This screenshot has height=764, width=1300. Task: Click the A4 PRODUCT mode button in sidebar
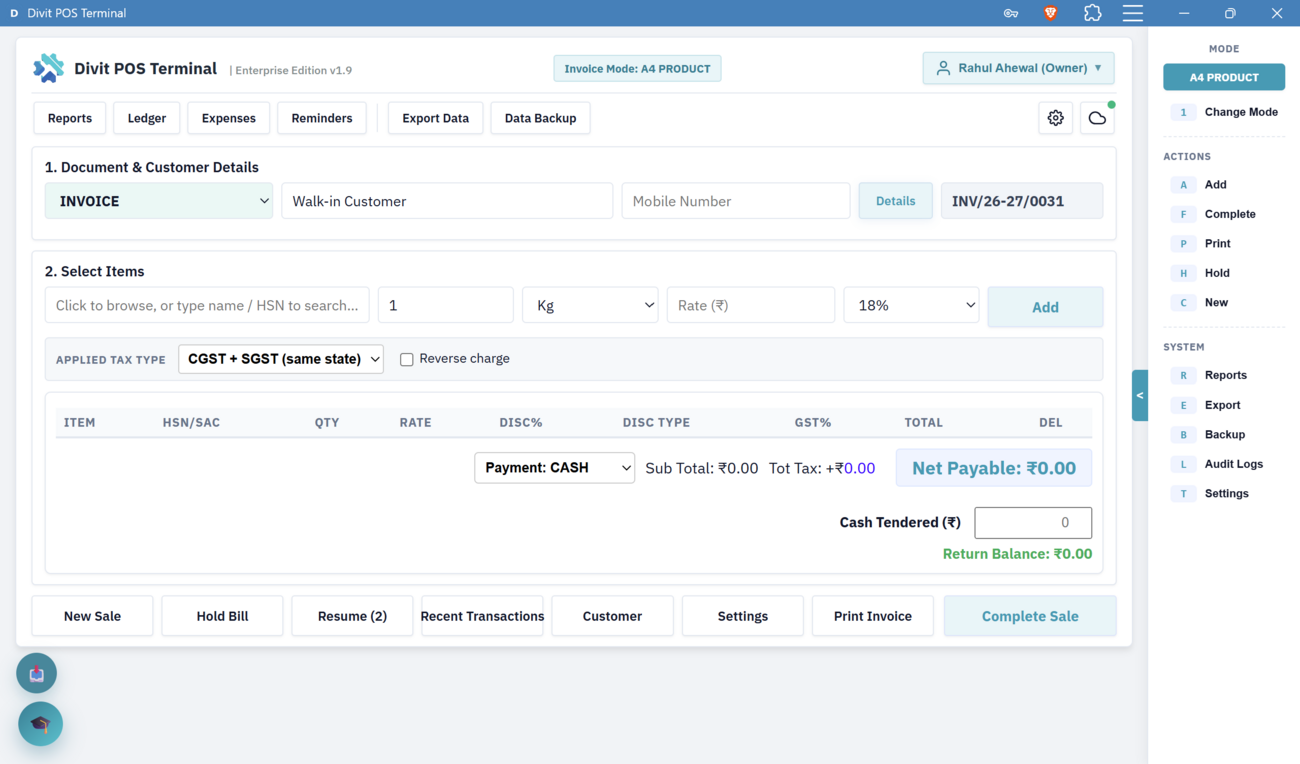(x=1224, y=77)
